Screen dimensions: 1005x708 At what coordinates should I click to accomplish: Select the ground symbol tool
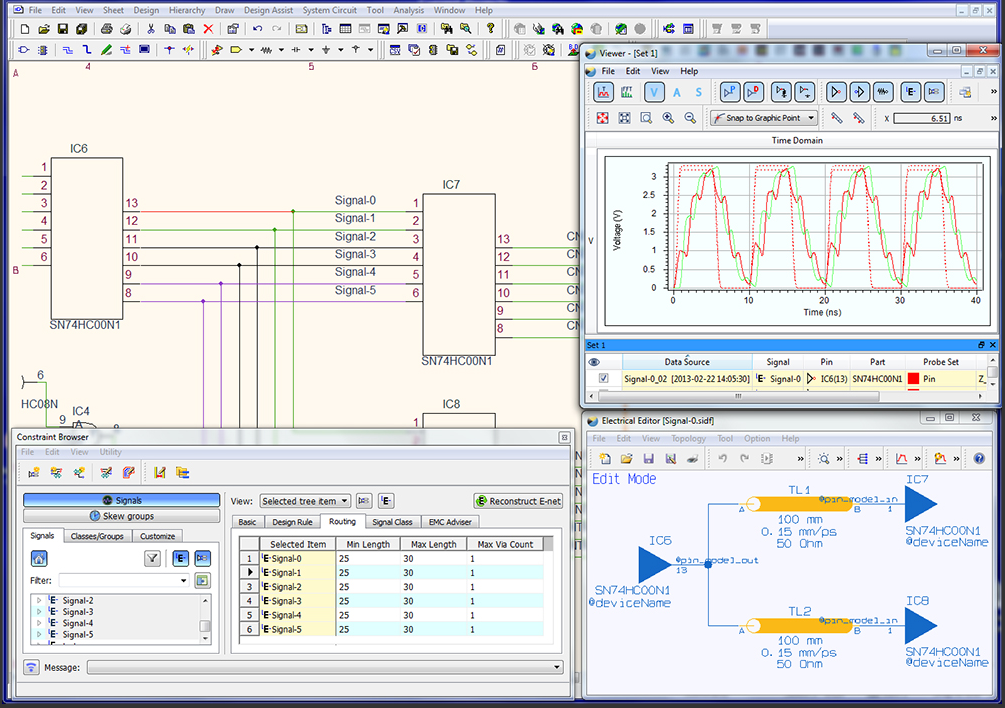(x=326, y=49)
